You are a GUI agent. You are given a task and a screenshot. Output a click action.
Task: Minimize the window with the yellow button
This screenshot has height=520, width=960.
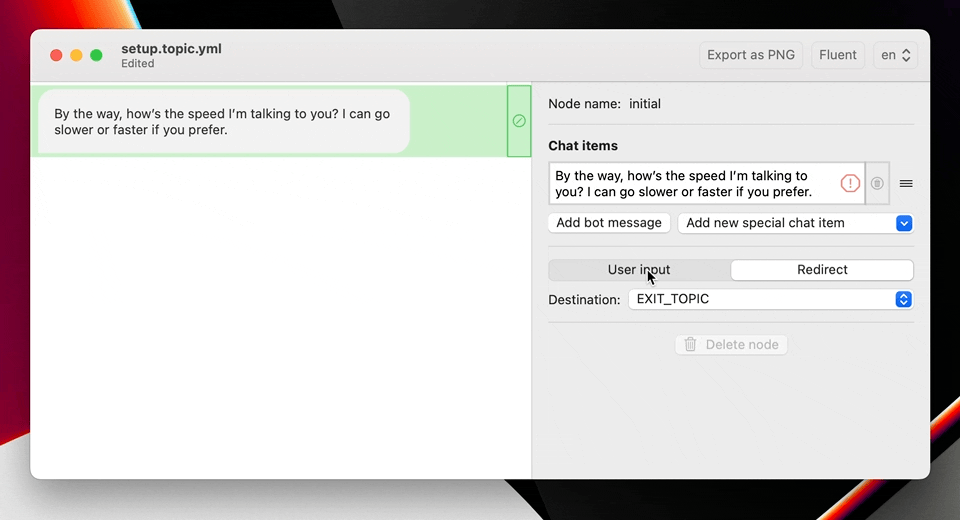[76, 56]
